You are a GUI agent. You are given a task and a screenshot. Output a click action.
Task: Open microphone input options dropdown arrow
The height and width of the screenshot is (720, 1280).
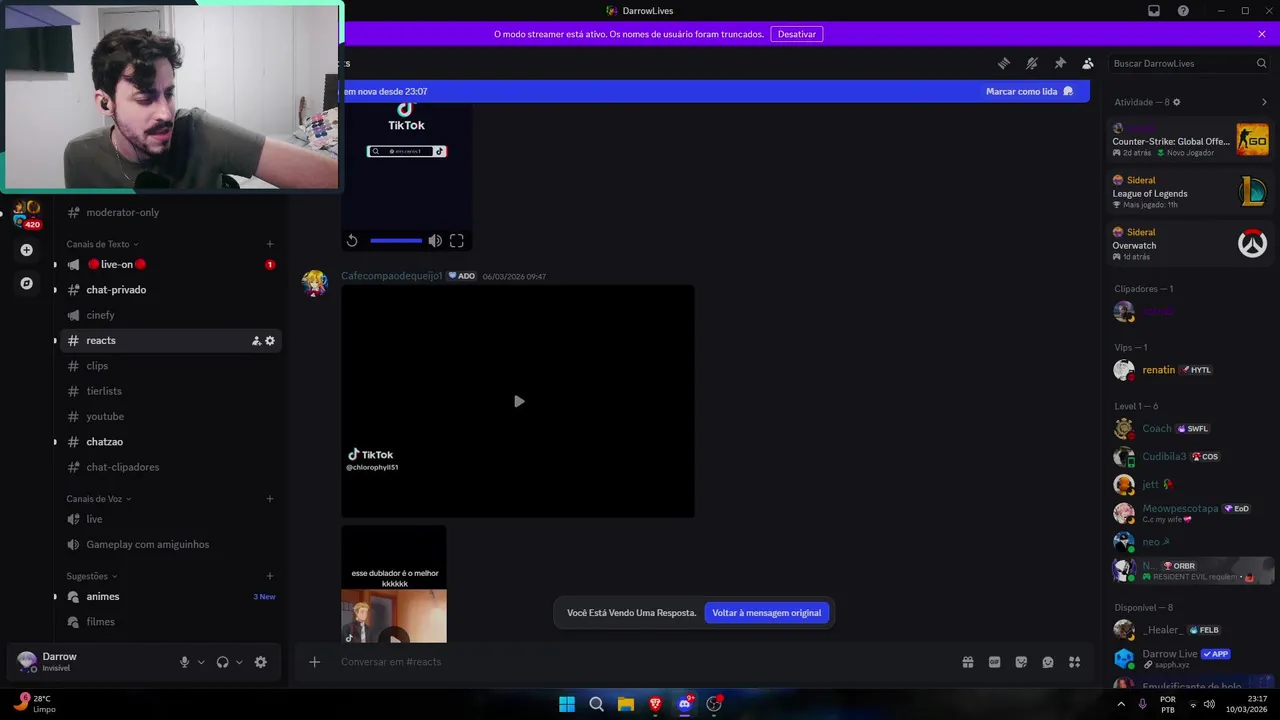point(201,662)
